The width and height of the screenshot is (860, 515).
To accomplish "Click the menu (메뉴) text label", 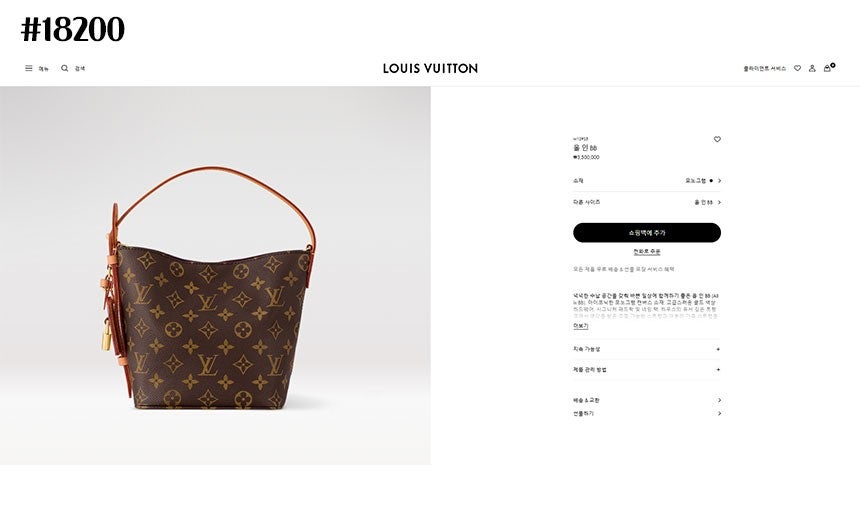I will pos(44,69).
